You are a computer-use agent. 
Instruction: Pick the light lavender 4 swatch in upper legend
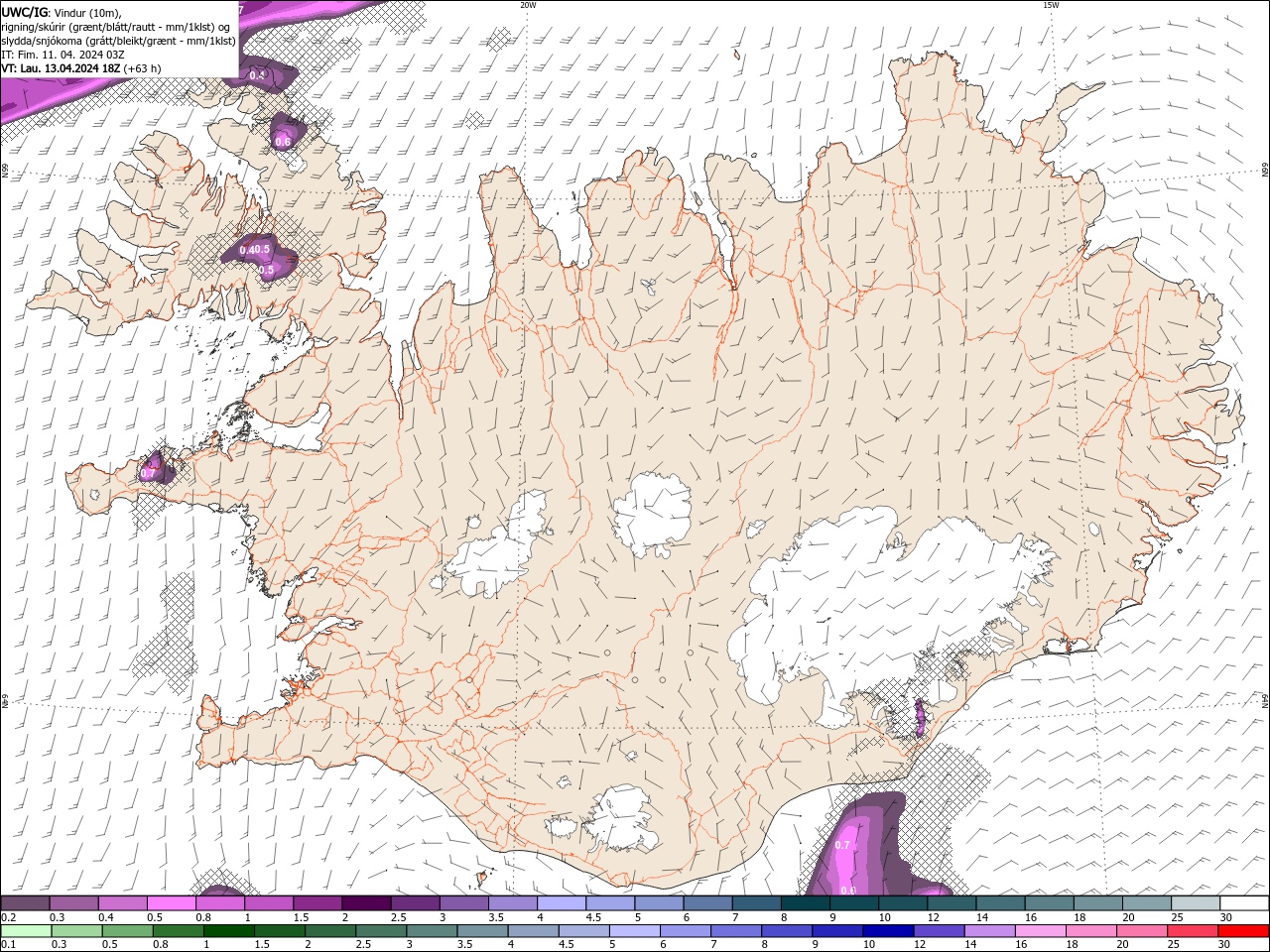coord(561,902)
